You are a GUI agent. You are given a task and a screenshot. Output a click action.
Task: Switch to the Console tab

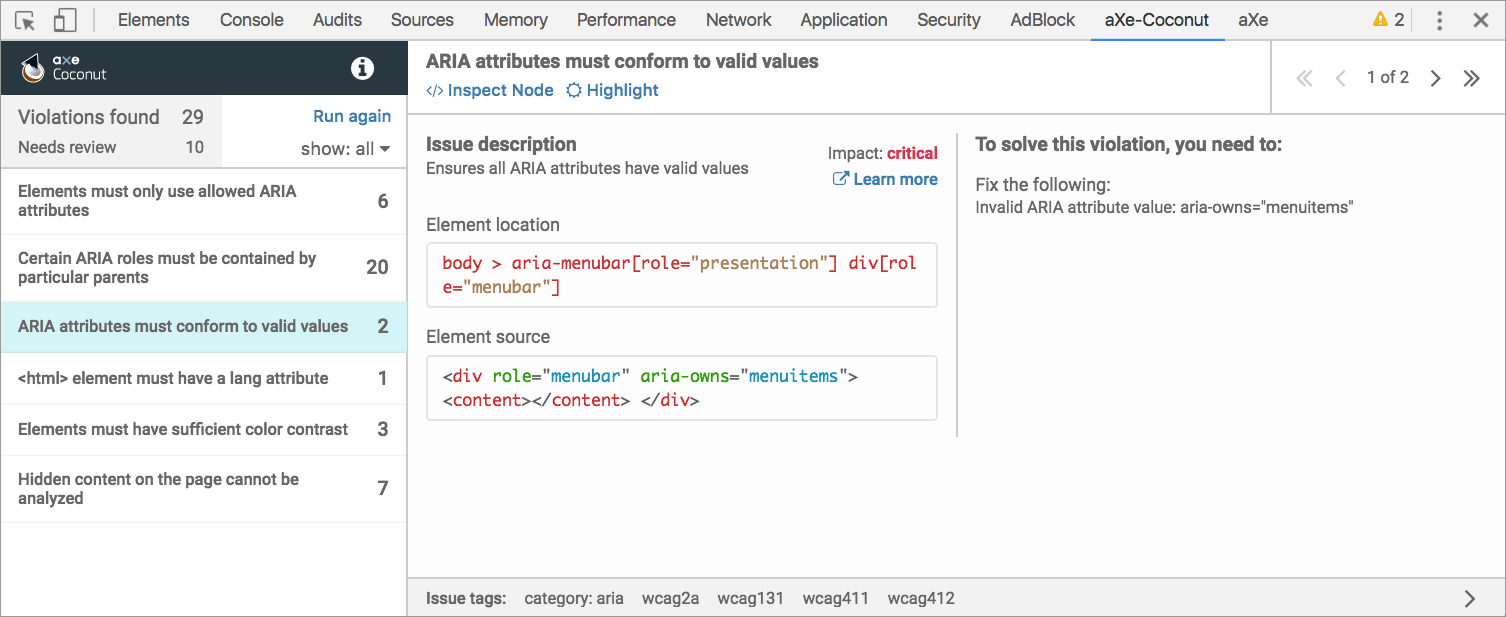coord(251,20)
